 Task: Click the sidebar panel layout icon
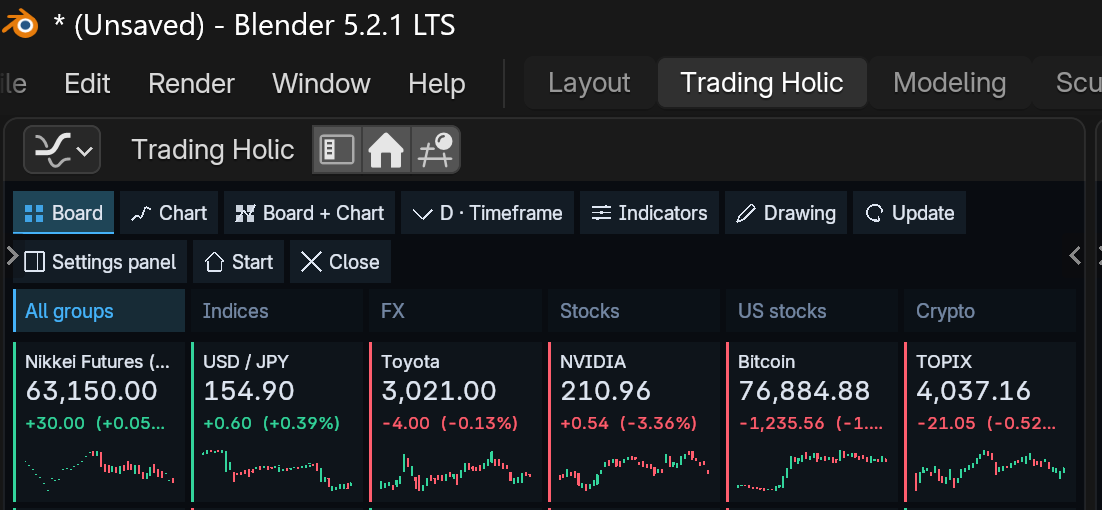click(337, 150)
